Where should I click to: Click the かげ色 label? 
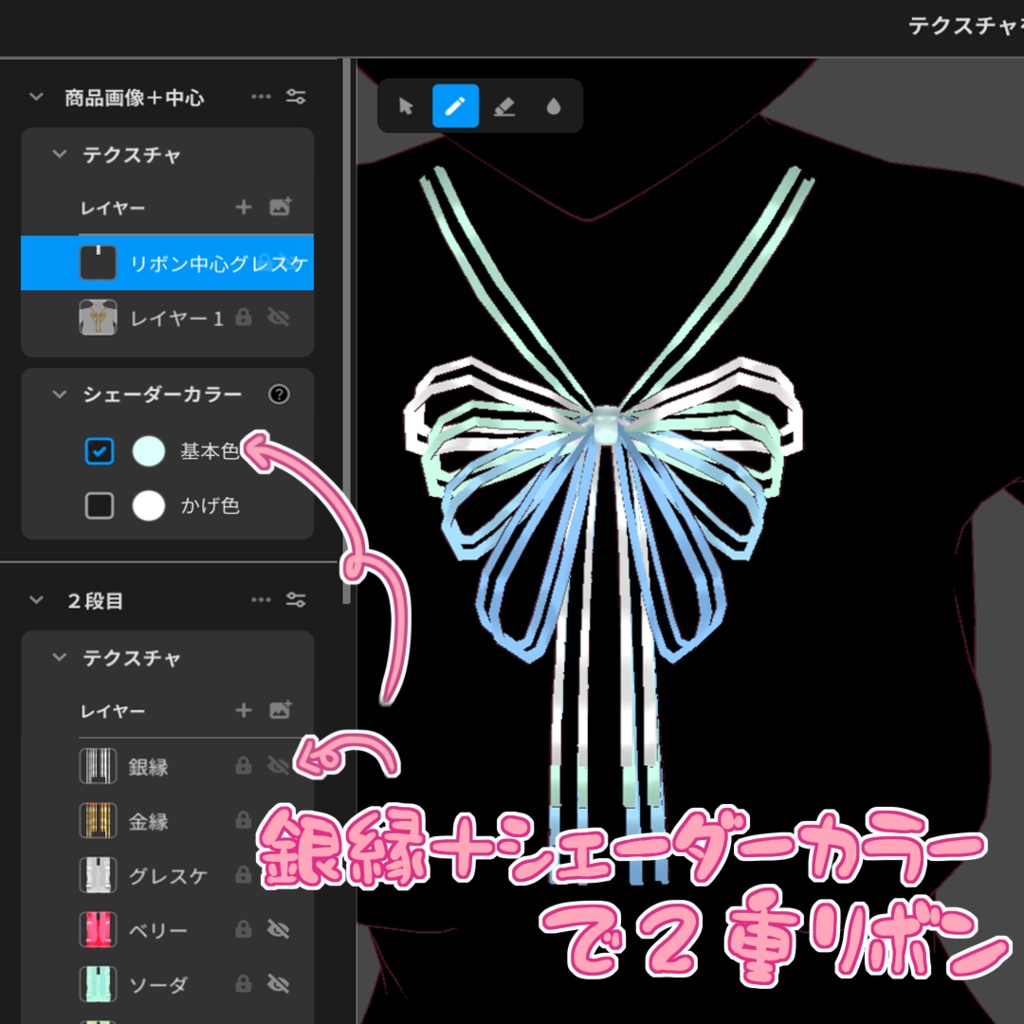pos(210,505)
